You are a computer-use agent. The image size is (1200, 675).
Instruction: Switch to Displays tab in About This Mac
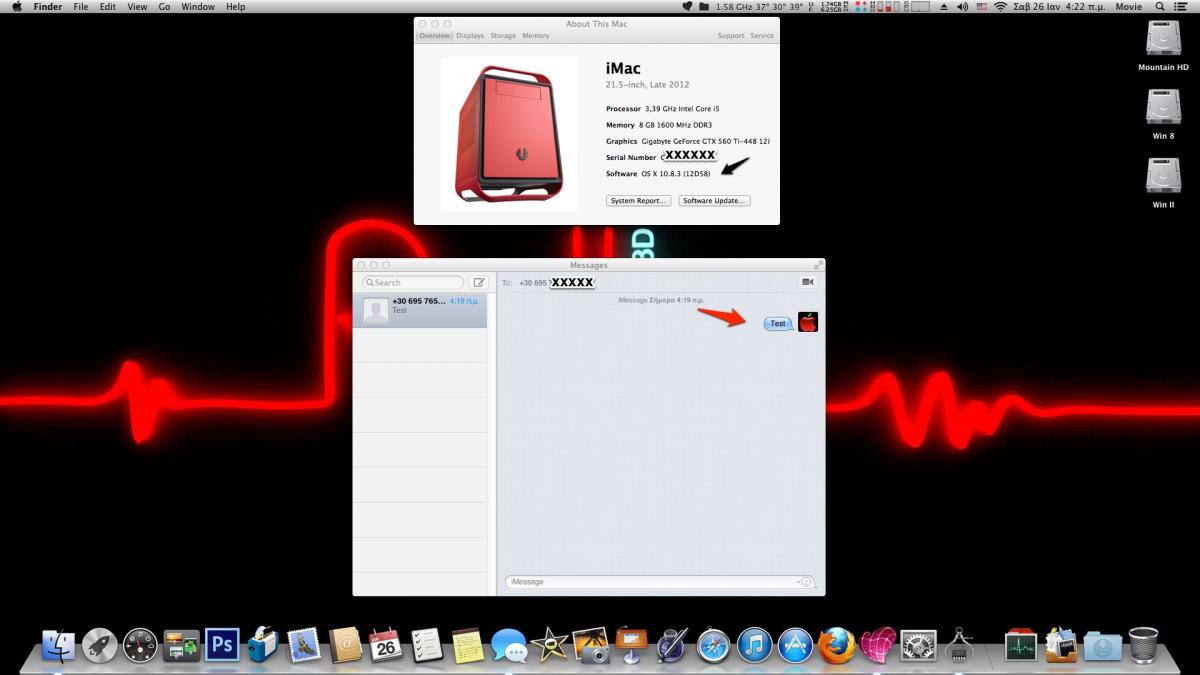pyautogui.click(x=470, y=36)
